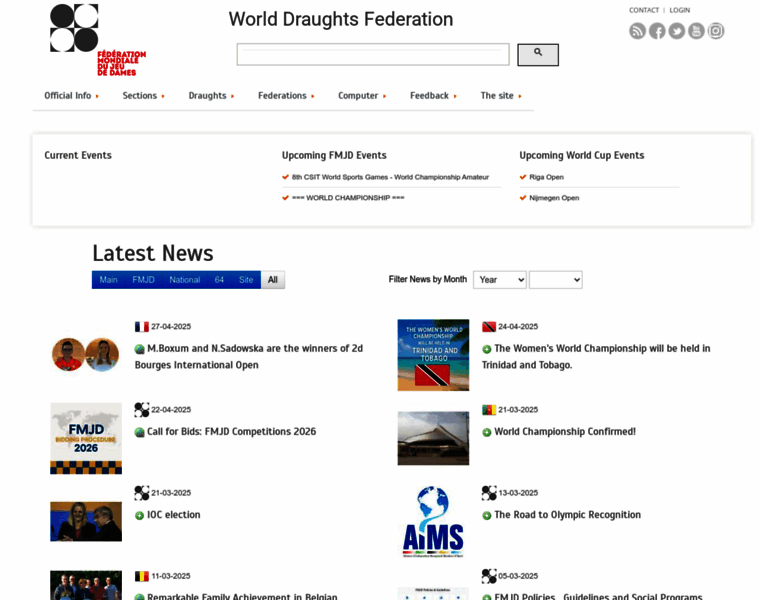Open the YouTube icon in header
Screen dimensions: 760x600
point(697,31)
